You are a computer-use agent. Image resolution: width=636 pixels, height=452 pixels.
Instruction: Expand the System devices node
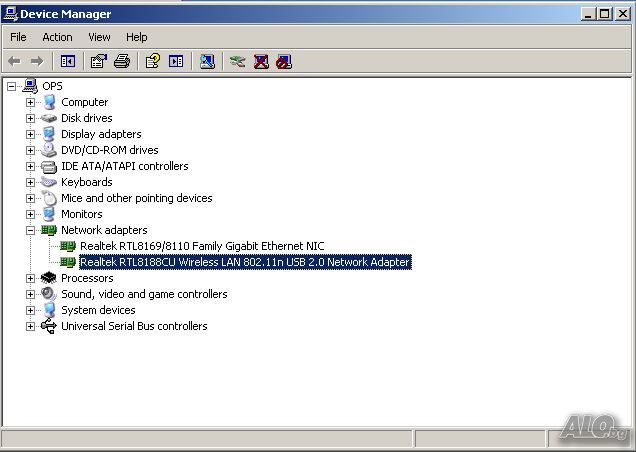pos(30,310)
